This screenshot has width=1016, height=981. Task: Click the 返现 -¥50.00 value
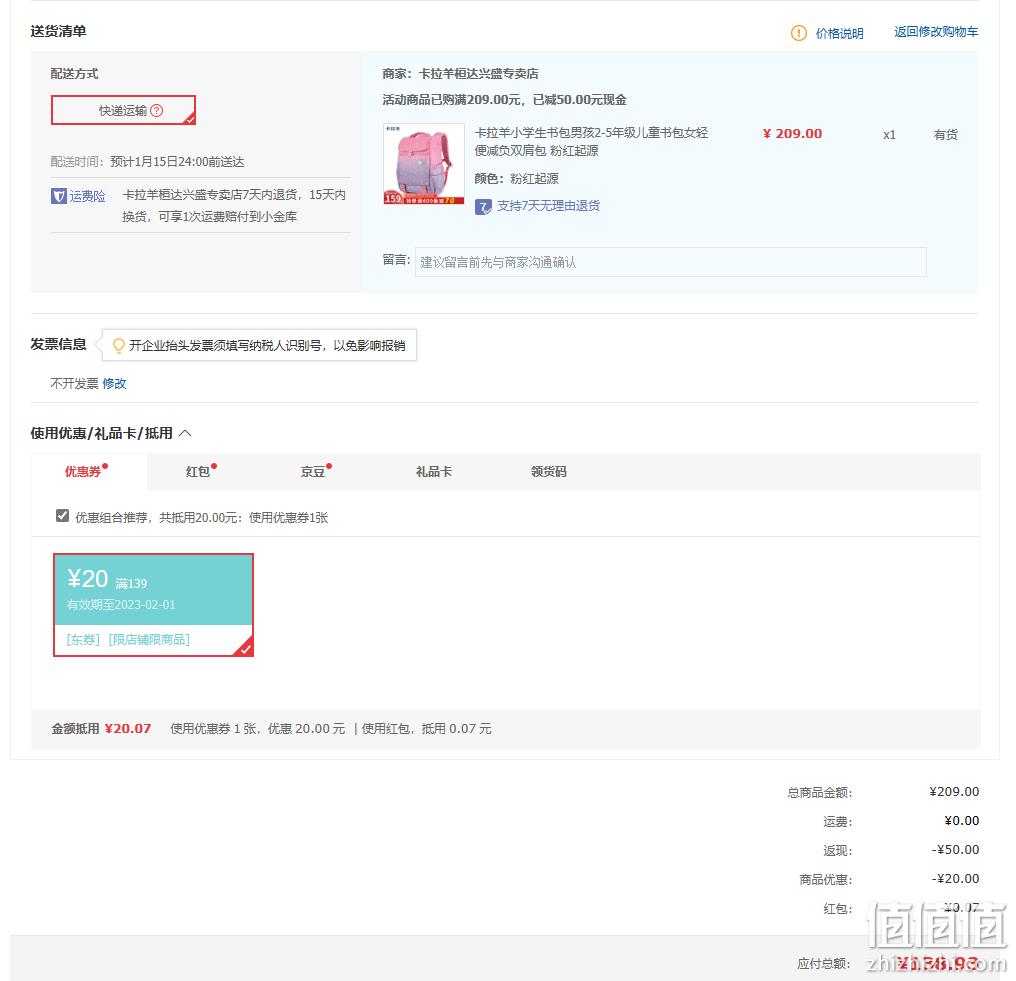click(955, 849)
